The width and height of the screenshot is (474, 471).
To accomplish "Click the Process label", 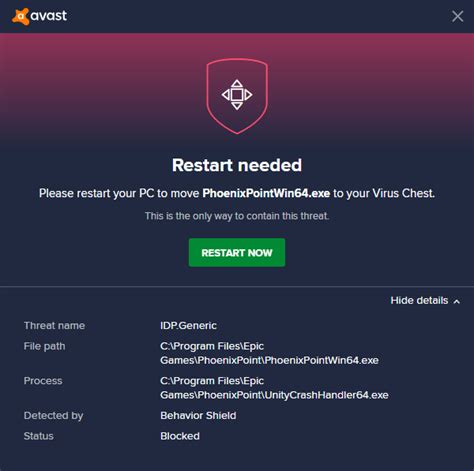I will coord(43,381).
